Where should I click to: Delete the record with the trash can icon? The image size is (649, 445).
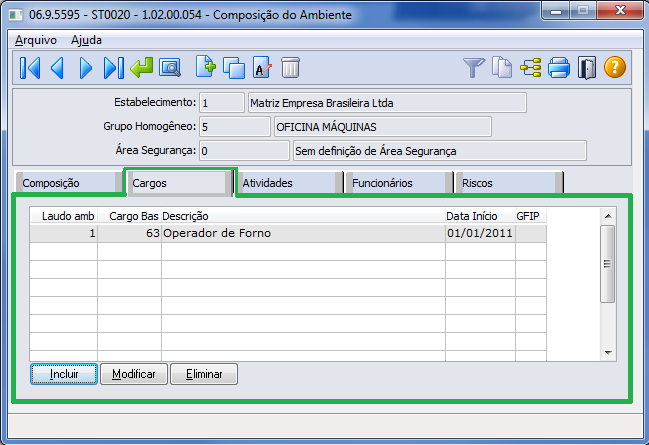coord(290,67)
